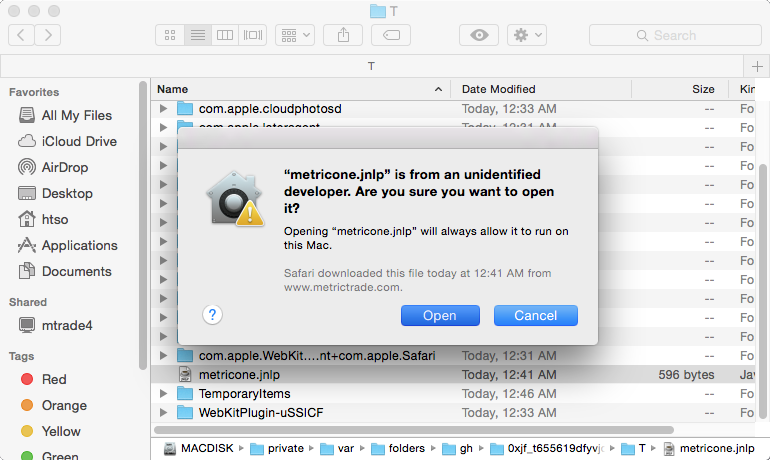The width and height of the screenshot is (770, 460).
Task: Select the TemporaryItems folder row
Action: pyautogui.click(x=453, y=394)
